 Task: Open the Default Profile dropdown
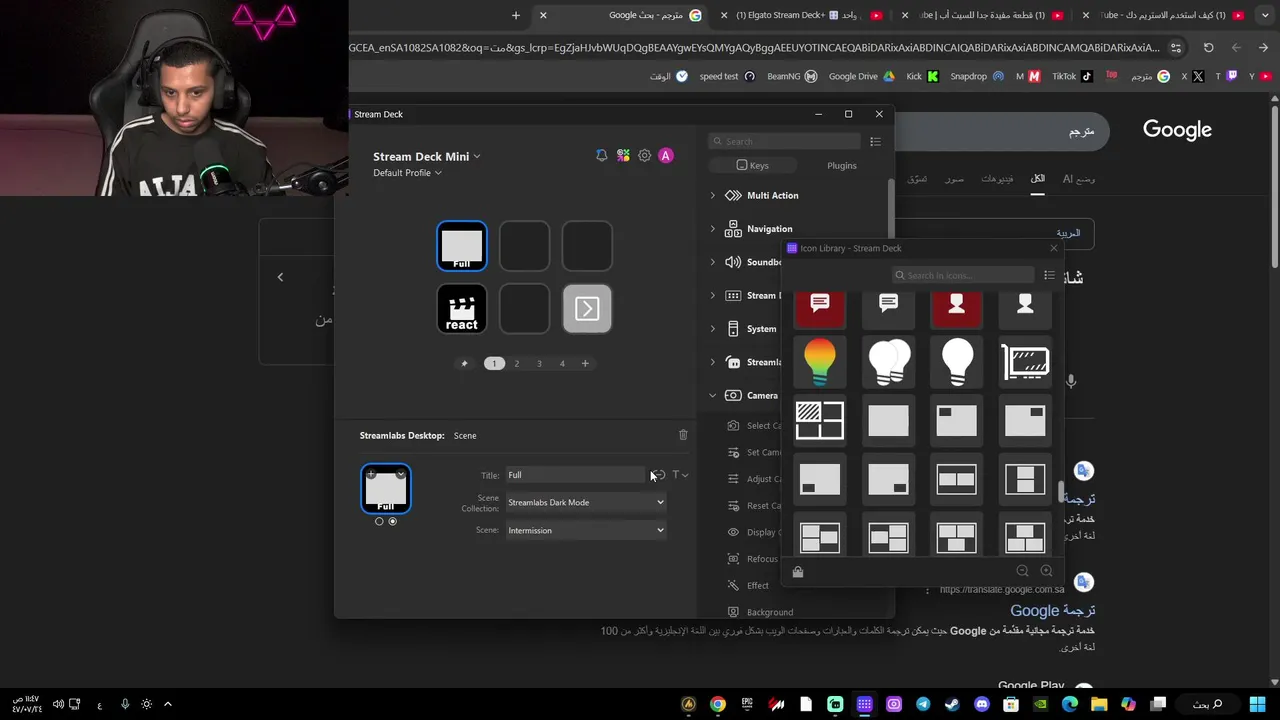click(x=407, y=173)
